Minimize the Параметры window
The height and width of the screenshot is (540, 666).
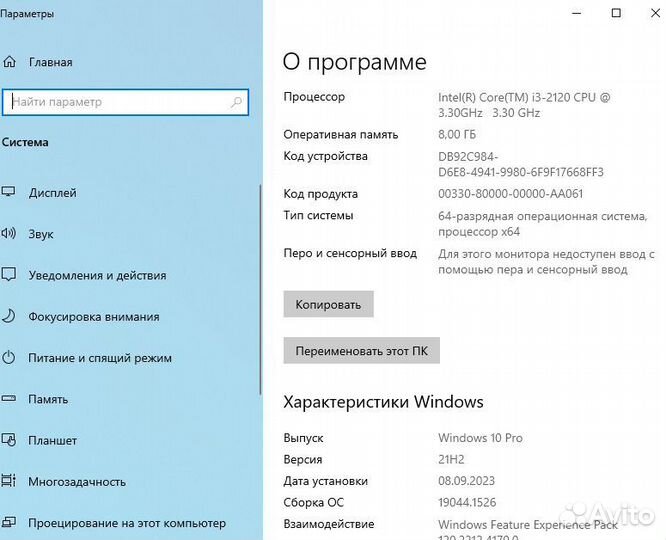pyautogui.click(x=576, y=13)
